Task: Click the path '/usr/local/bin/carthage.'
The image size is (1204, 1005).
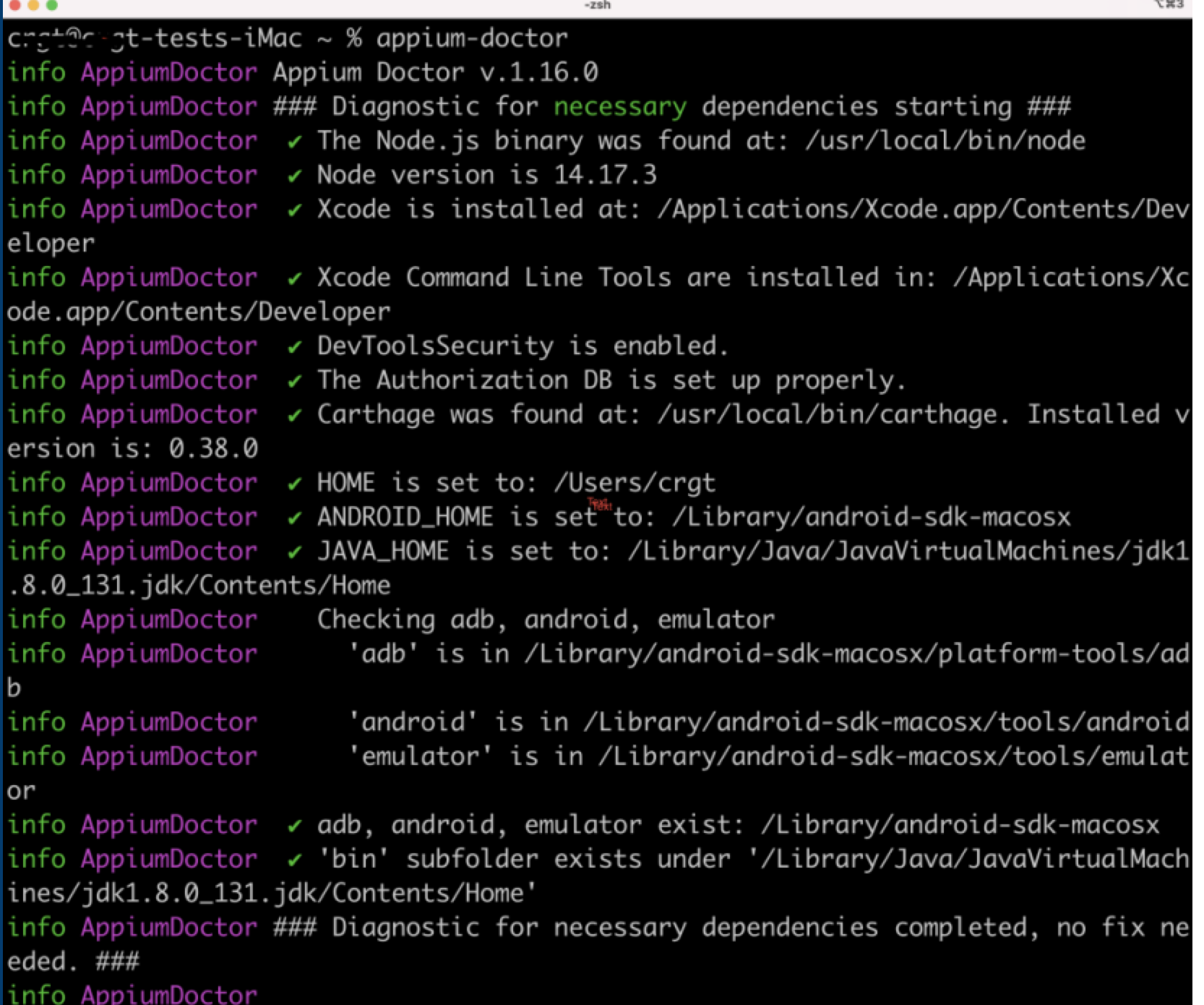Action: [833, 415]
